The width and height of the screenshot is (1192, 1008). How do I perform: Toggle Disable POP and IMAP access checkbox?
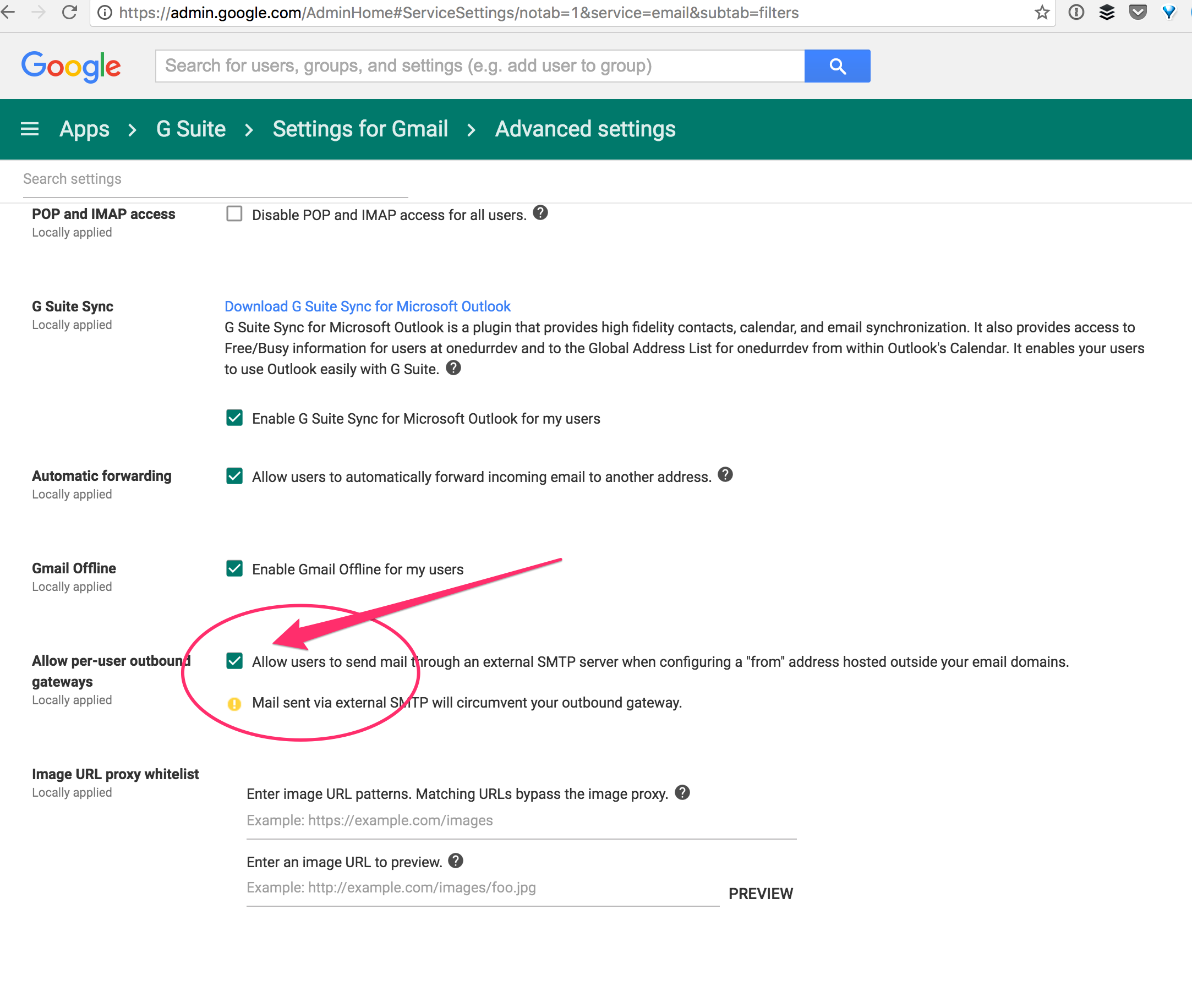[234, 213]
